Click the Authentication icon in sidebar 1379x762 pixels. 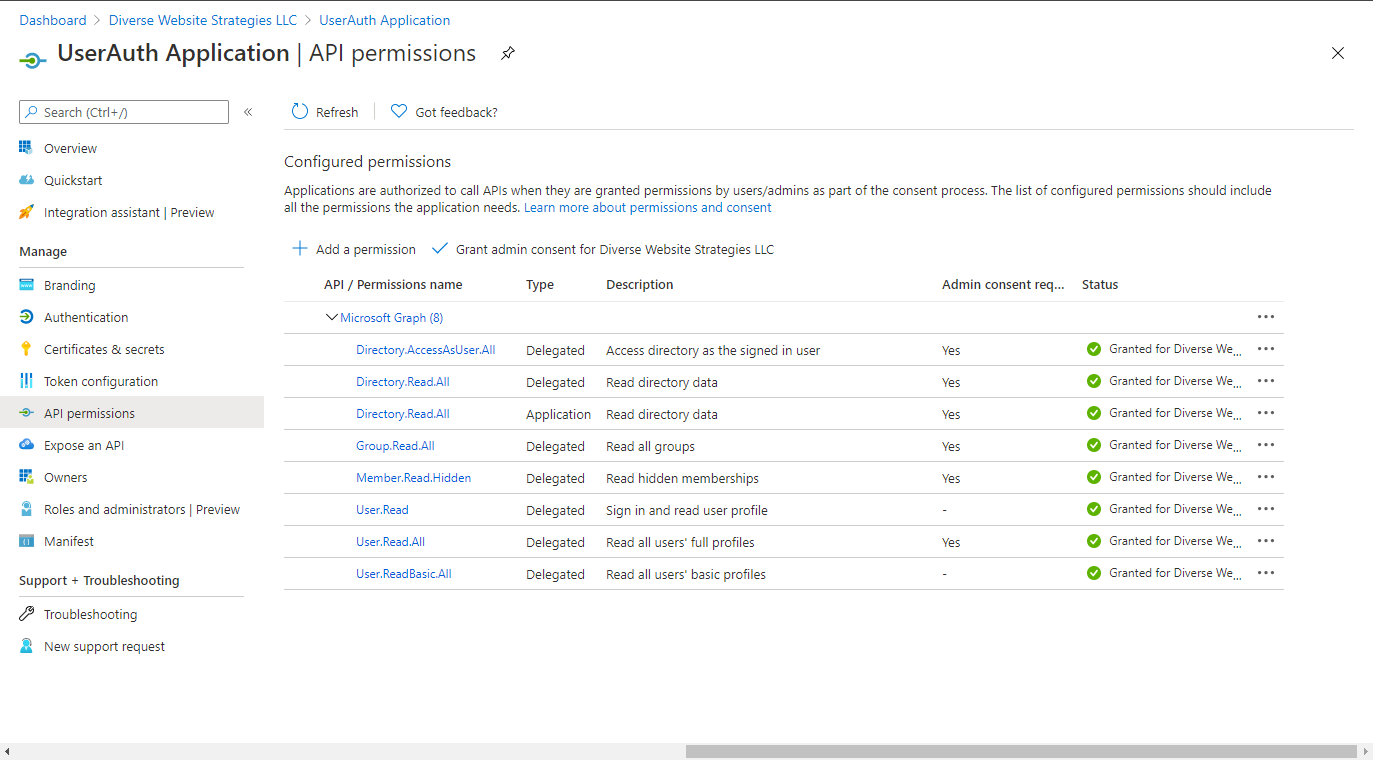[x=26, y=317]
